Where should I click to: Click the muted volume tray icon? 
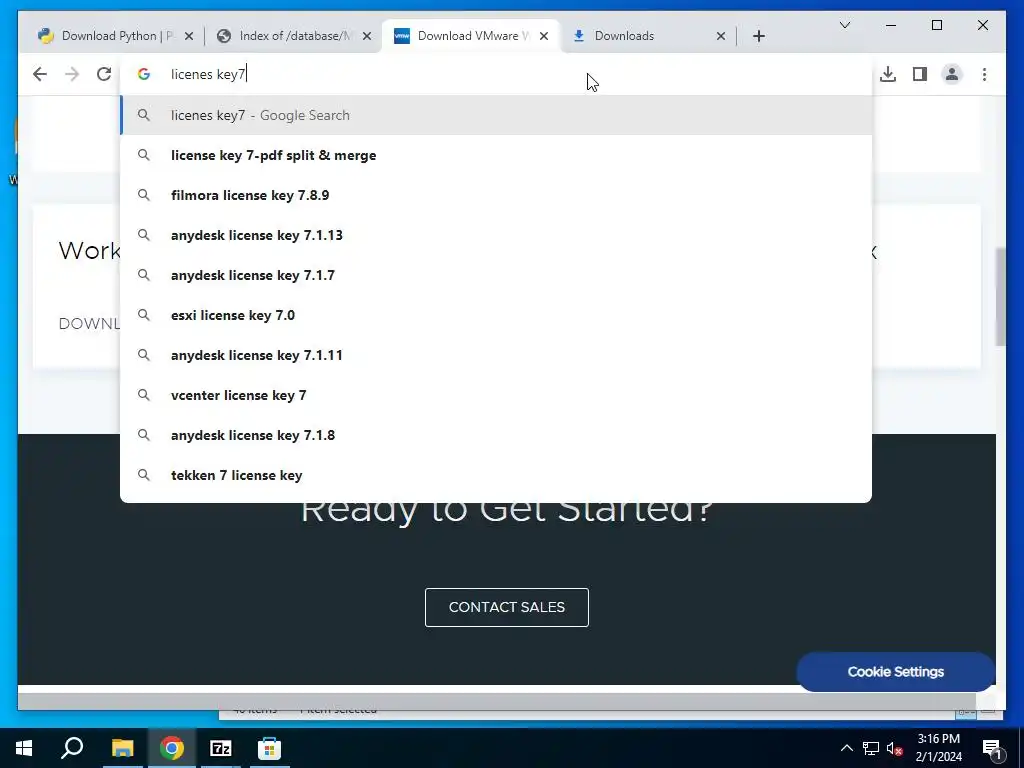coord(894,748)
